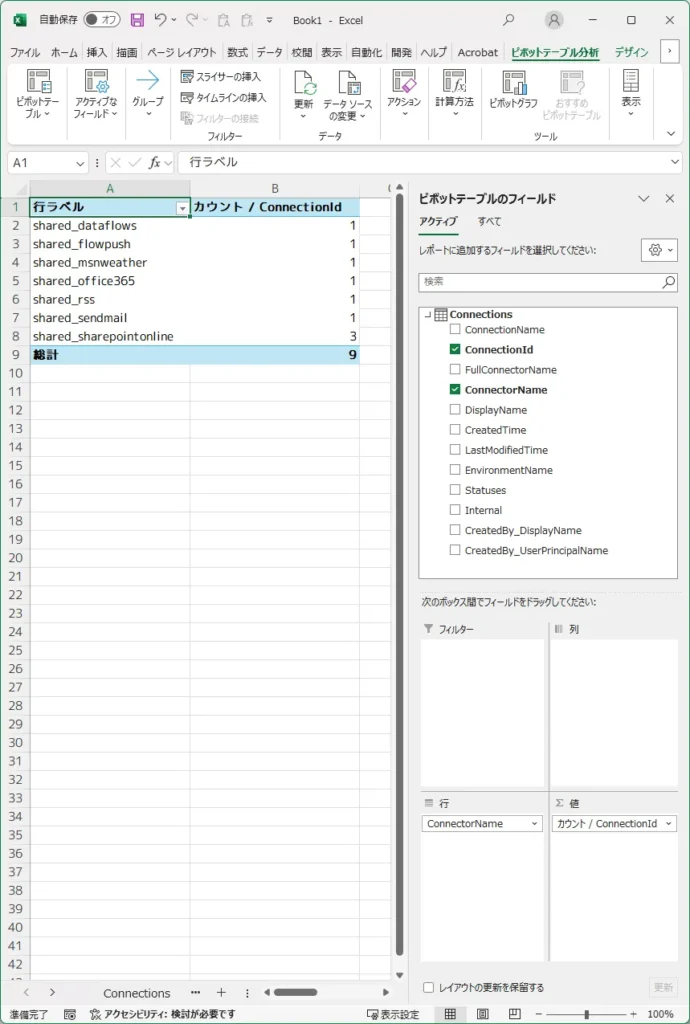
Task: Click the 更新 refresh icon in ribbon
Action: (x=303, y=84)
